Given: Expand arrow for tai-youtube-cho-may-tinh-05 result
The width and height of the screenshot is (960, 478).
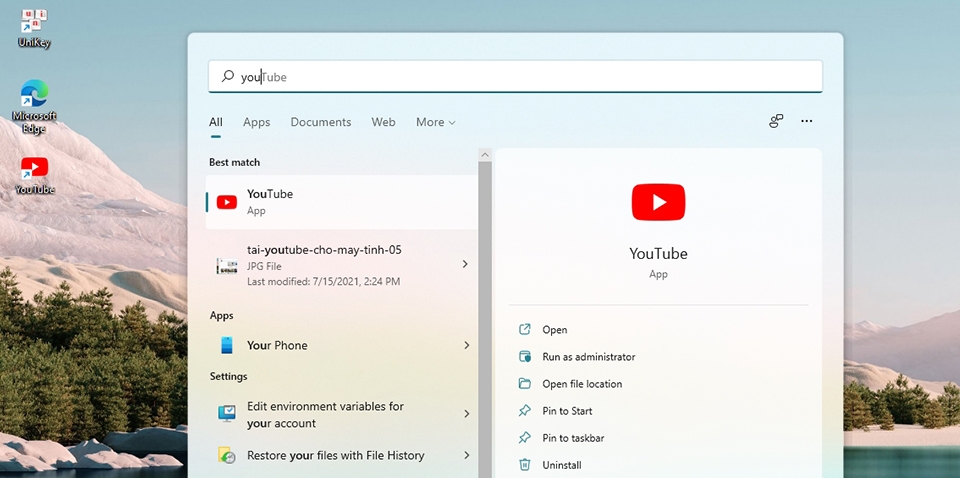Looking at the screenshot, I should click(465, 264).
